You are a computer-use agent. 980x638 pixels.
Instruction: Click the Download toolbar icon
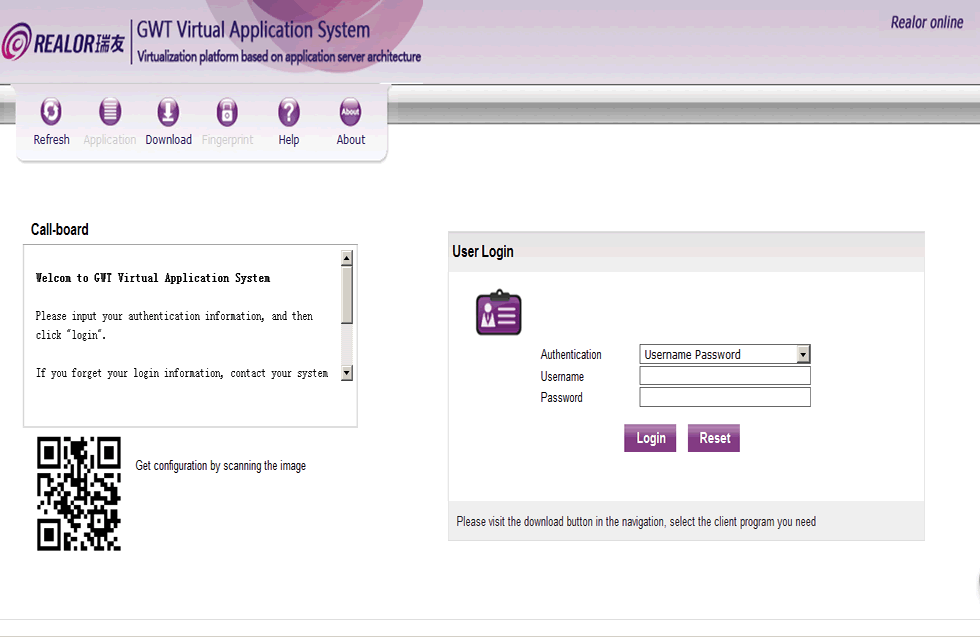(169, 111)
